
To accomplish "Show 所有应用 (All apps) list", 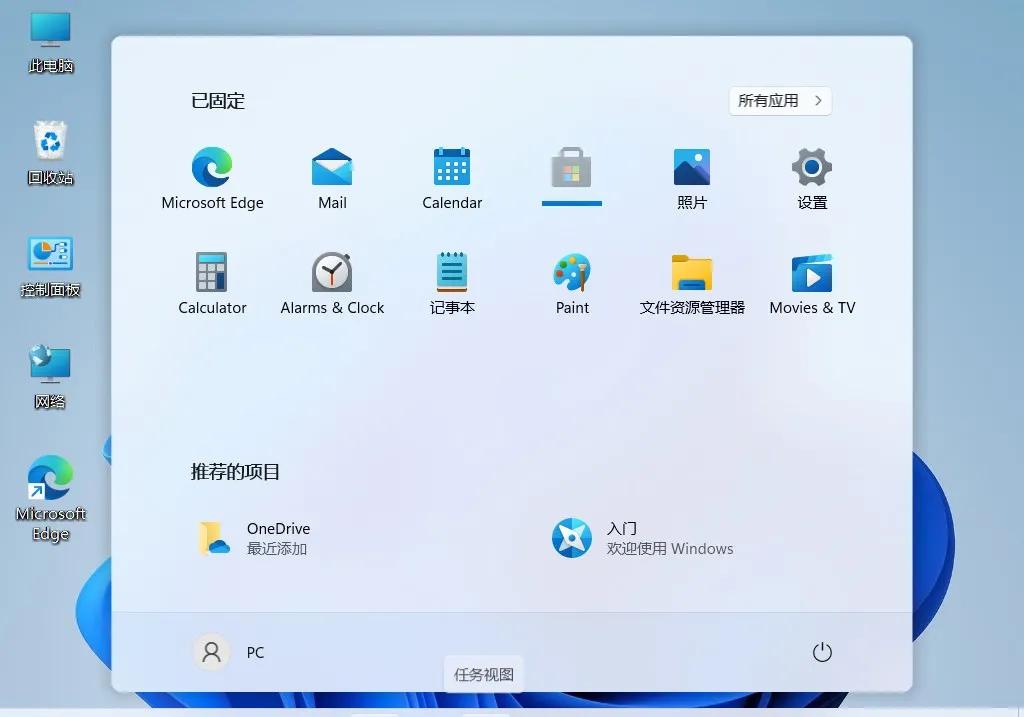I will (780, 101).
